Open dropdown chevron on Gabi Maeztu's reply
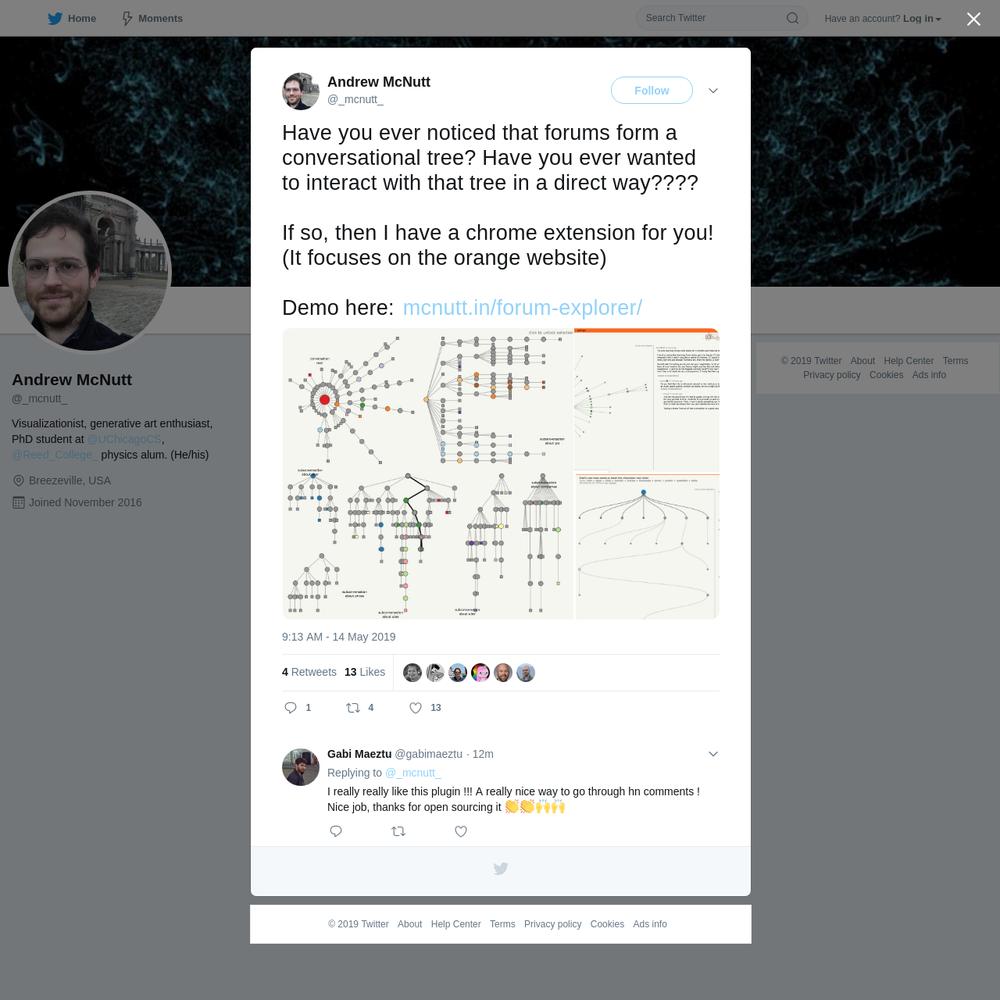 [x=713, y=754]
